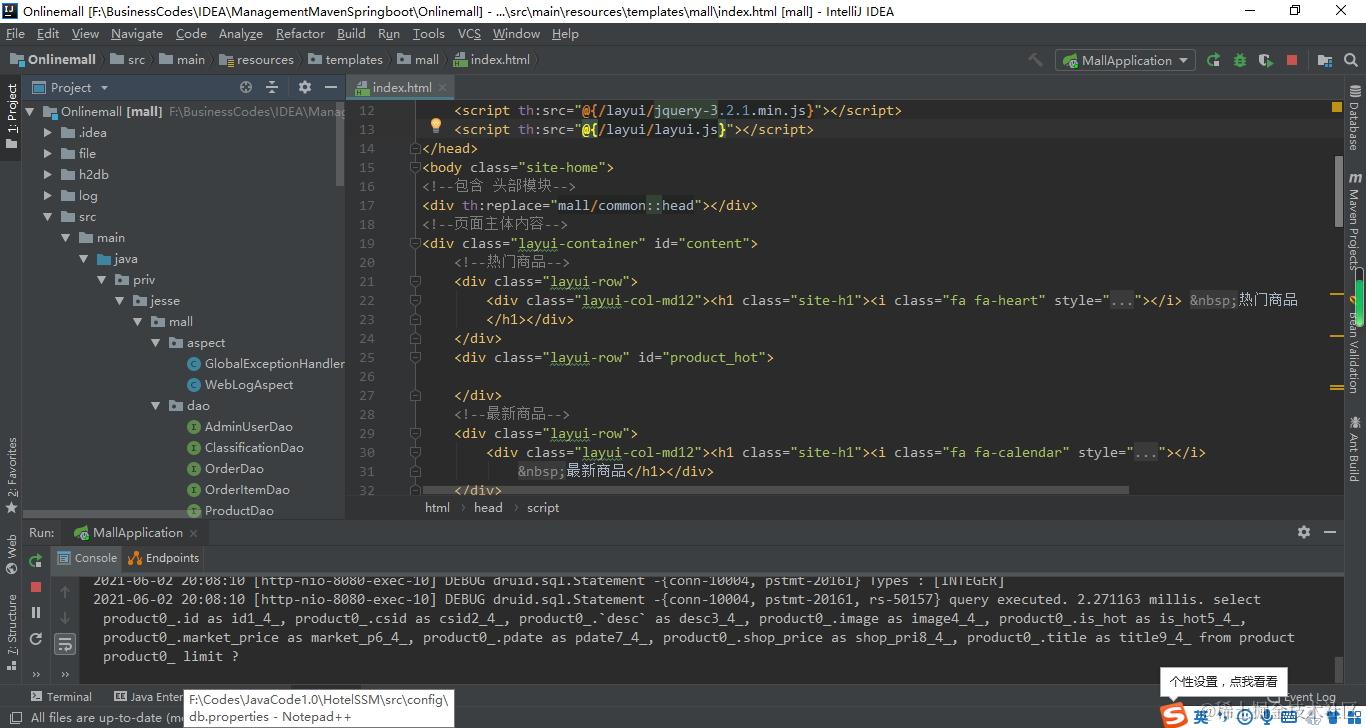Toggle the 2: Favorites side tab
Image resolution: width=1366 pixels, height=728 pixels.
12,476
